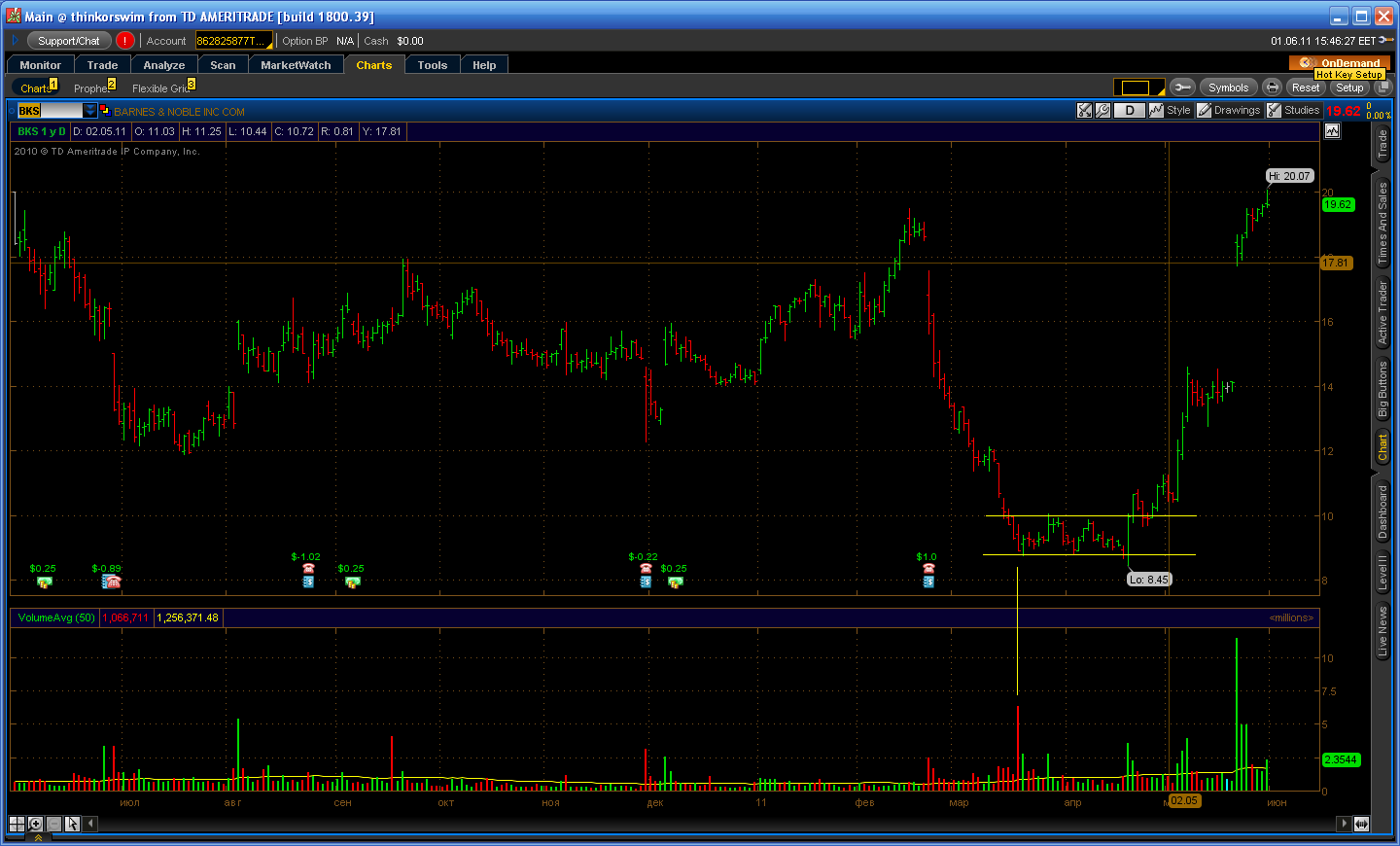Click the scroll left arrow at chart bottom
Viewport: 1400px width, 846px height.
(x=90, y=824)
